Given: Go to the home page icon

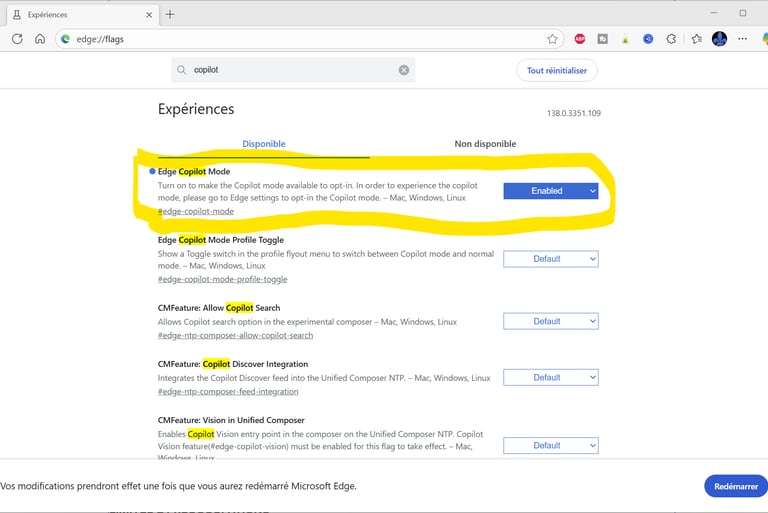Looking at the screenshot, I should click(40, 39).
